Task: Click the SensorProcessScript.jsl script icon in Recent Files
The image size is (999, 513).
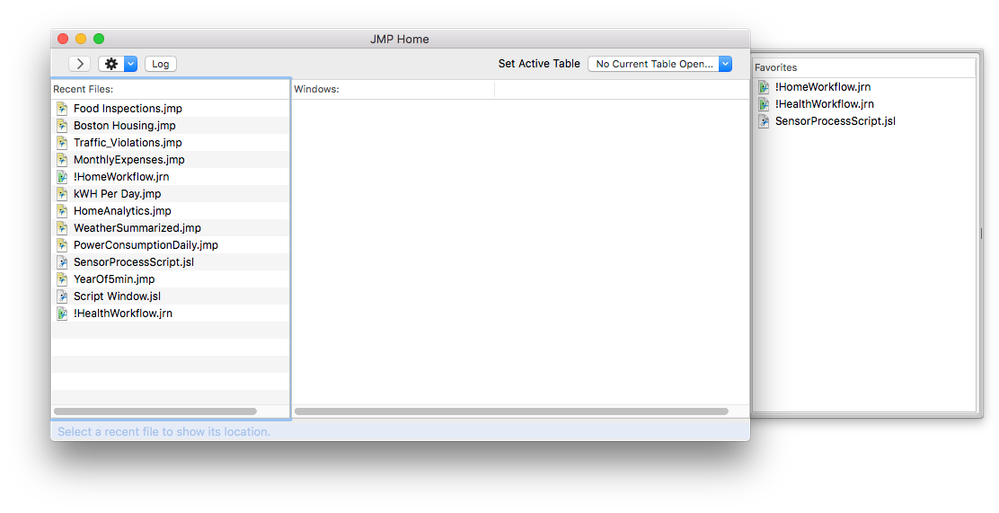Action: 62,262
